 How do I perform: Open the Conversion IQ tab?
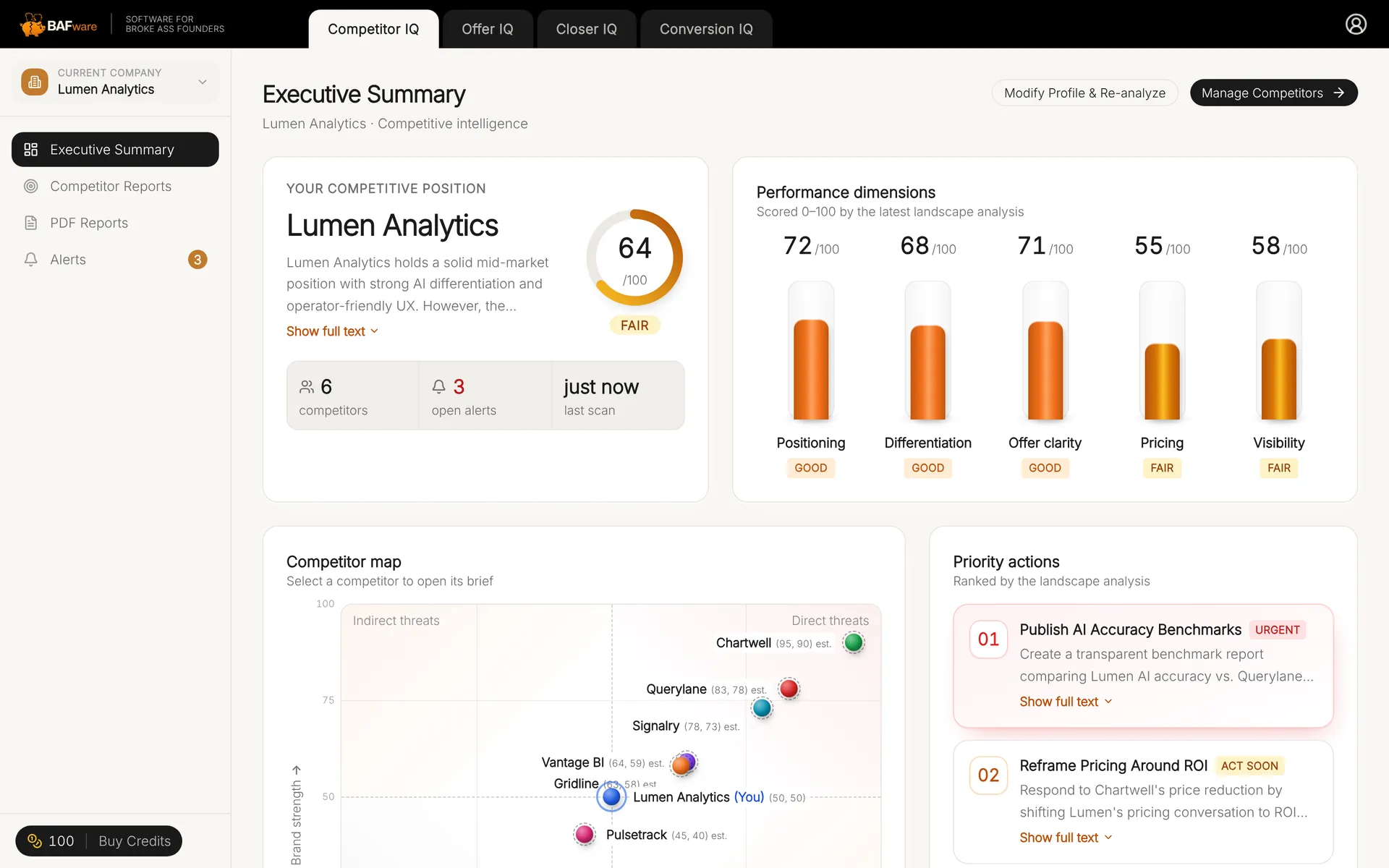pos(706,29)
